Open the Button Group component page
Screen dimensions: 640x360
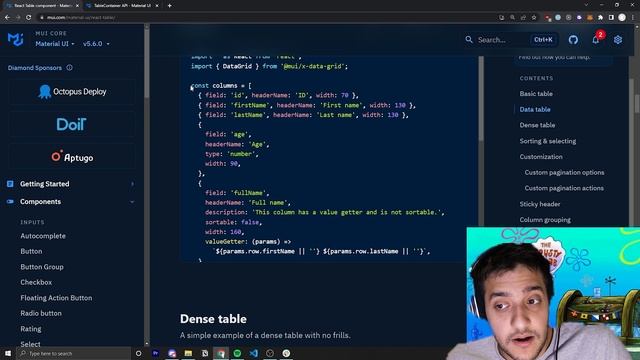click(42, 267)
